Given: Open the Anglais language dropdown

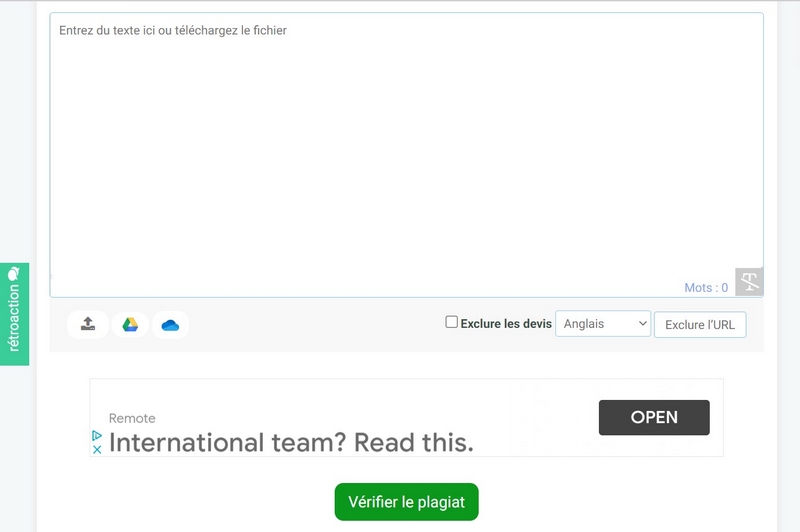Looking at the screenshot, I should pyautogui.click(x=603, y=324).
